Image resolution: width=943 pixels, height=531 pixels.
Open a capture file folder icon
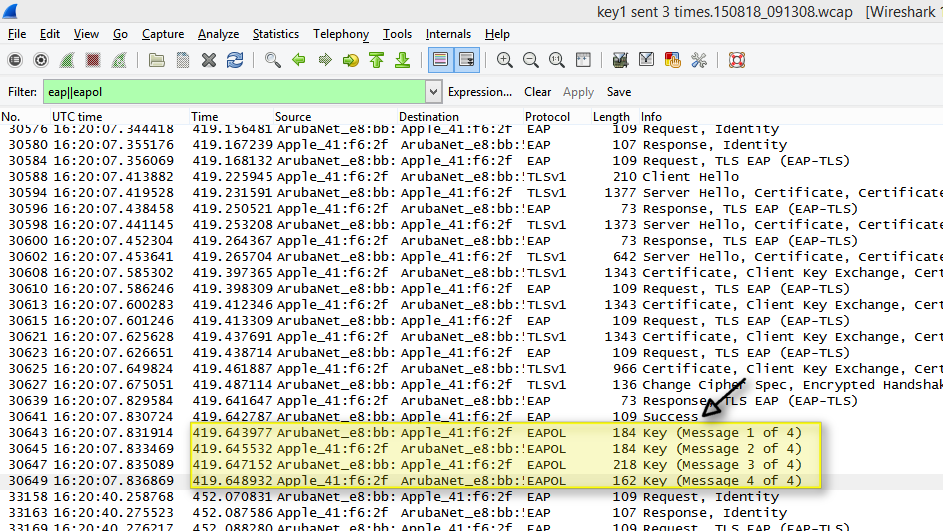click(x=156, y=60)
